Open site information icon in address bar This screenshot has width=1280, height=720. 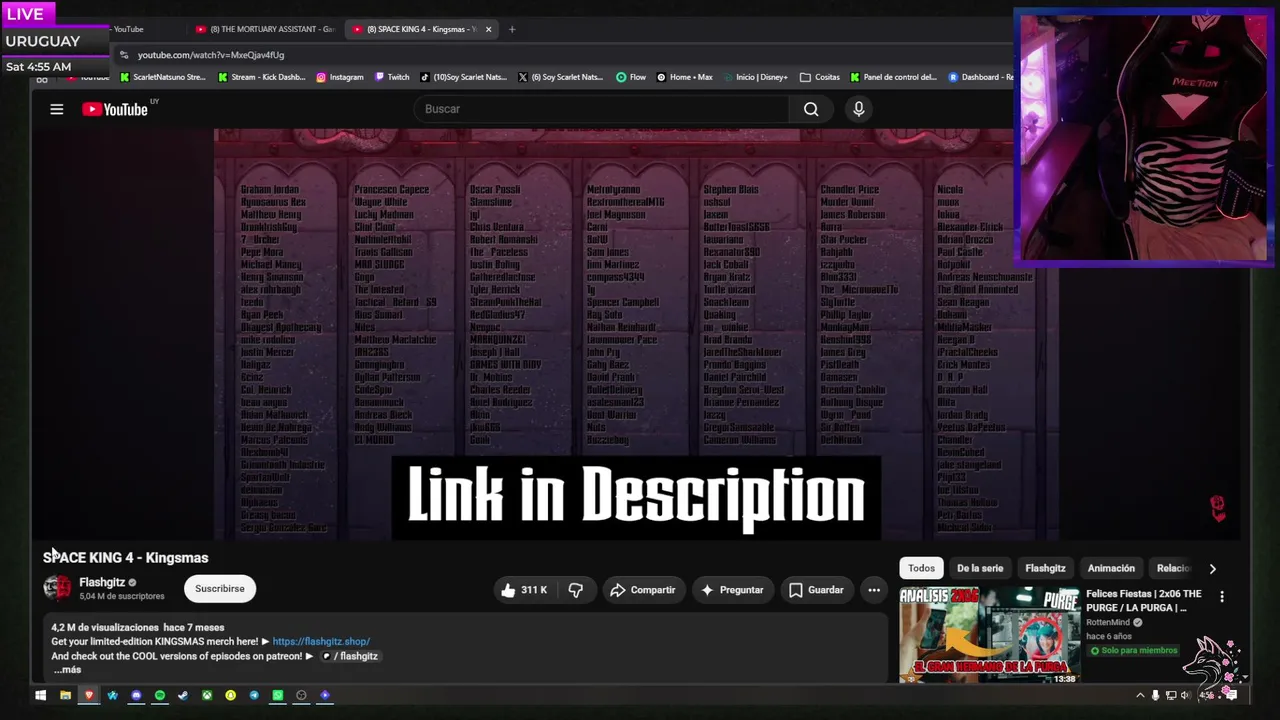click(123, 55)
